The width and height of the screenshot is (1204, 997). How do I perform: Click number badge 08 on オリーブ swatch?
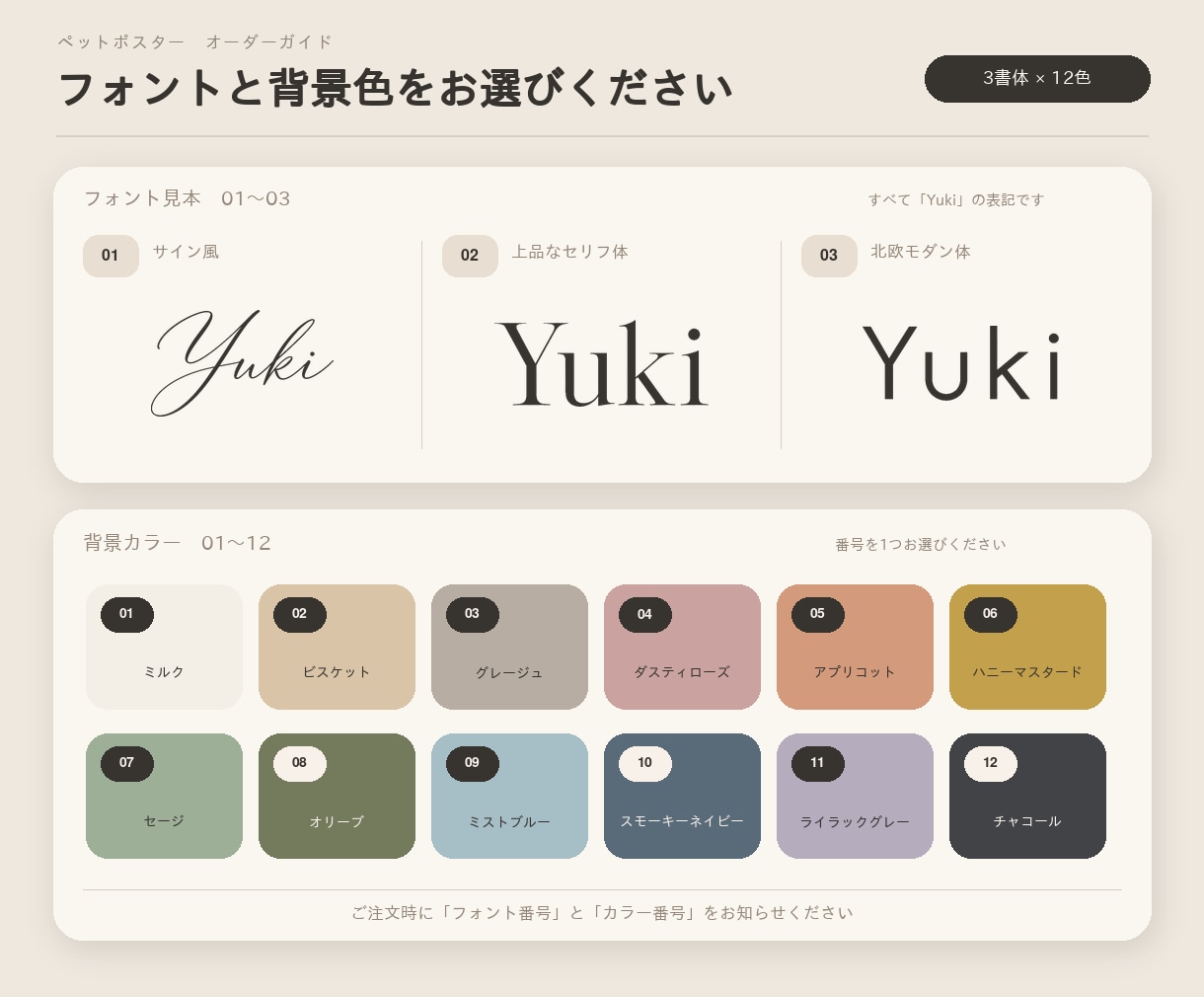click(x=300, y=763)
